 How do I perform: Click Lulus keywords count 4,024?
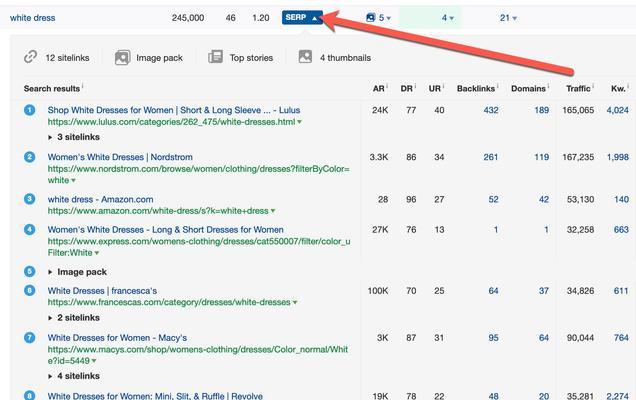(618, 110)
